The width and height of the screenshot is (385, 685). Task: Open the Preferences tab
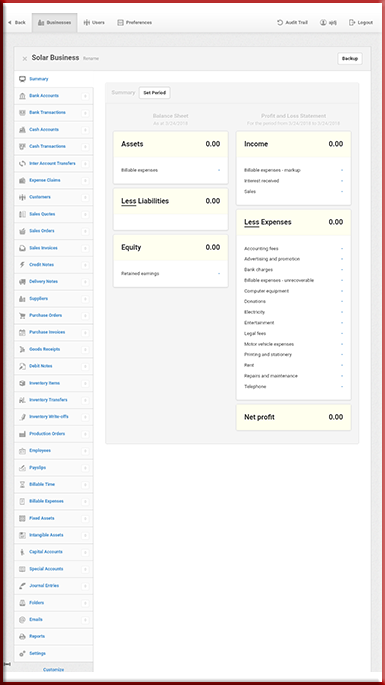point(135,23)
